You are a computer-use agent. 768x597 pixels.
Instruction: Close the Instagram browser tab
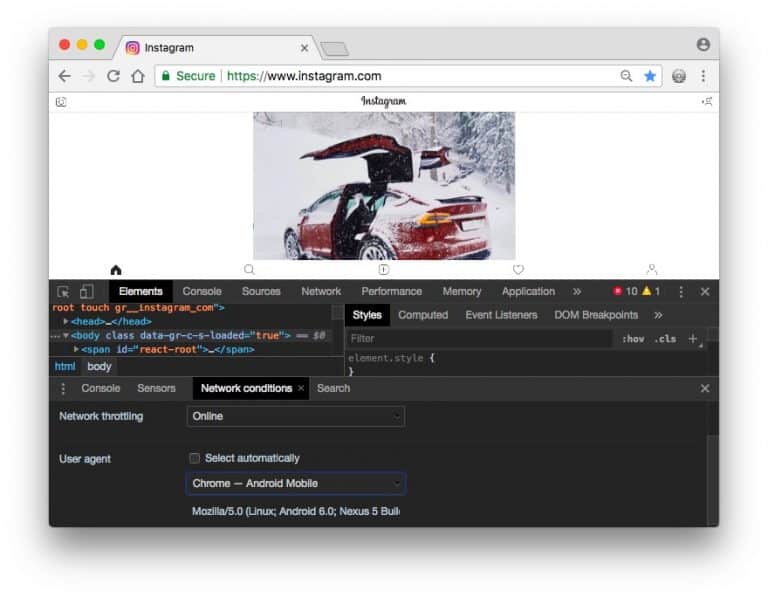point(304,48)
